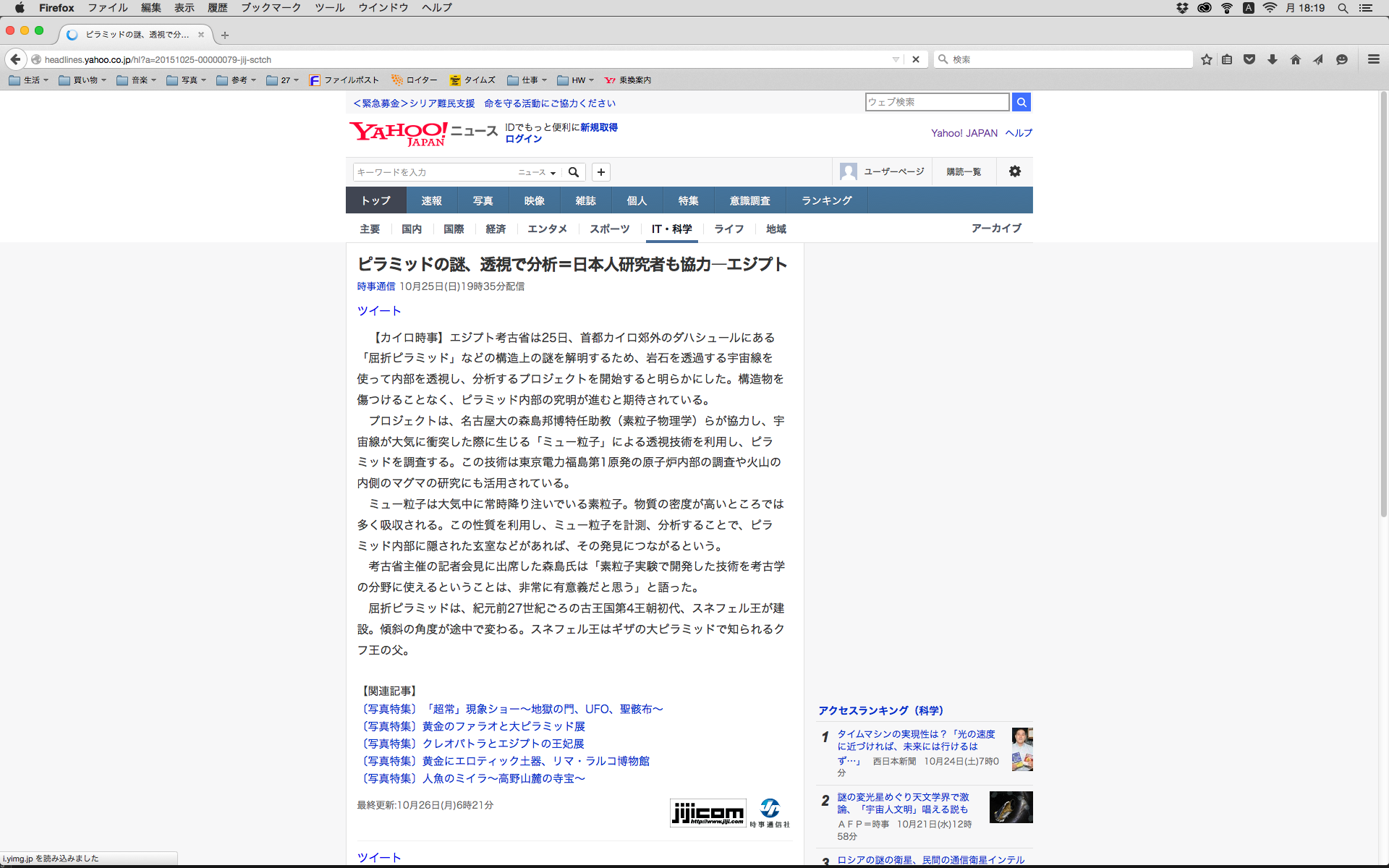Image resolution: width=1389 pixels, height=868 pixels.
Task: Open the time machine ranking article thumbnail
Action: tap(1021, 749)
